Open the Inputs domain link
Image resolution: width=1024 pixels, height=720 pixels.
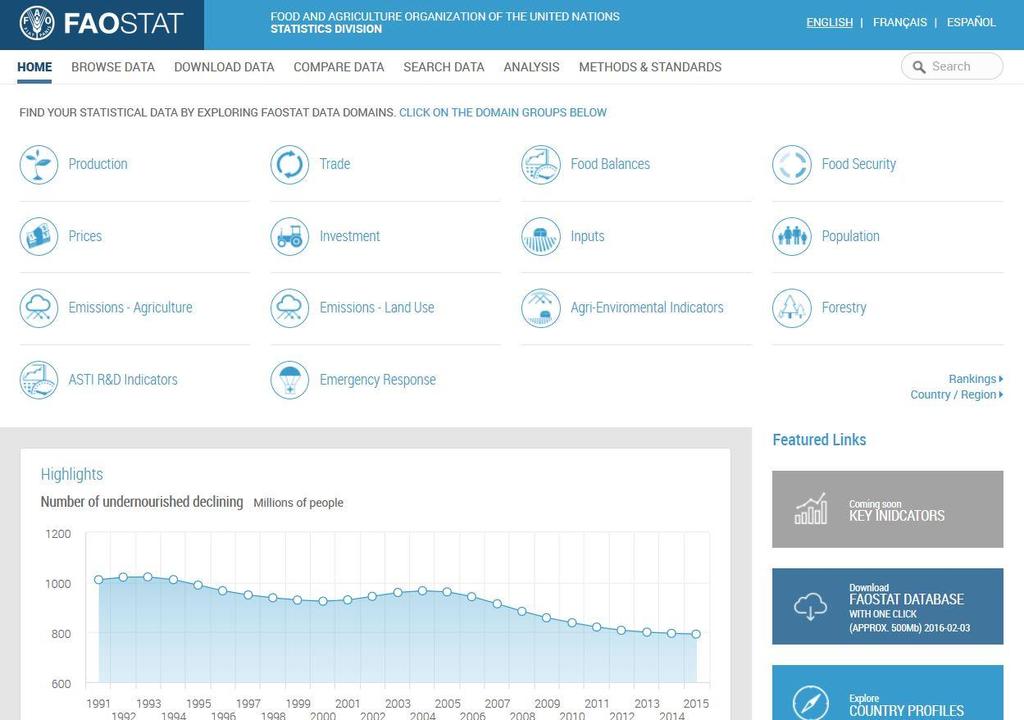click(x=587, y=236)
